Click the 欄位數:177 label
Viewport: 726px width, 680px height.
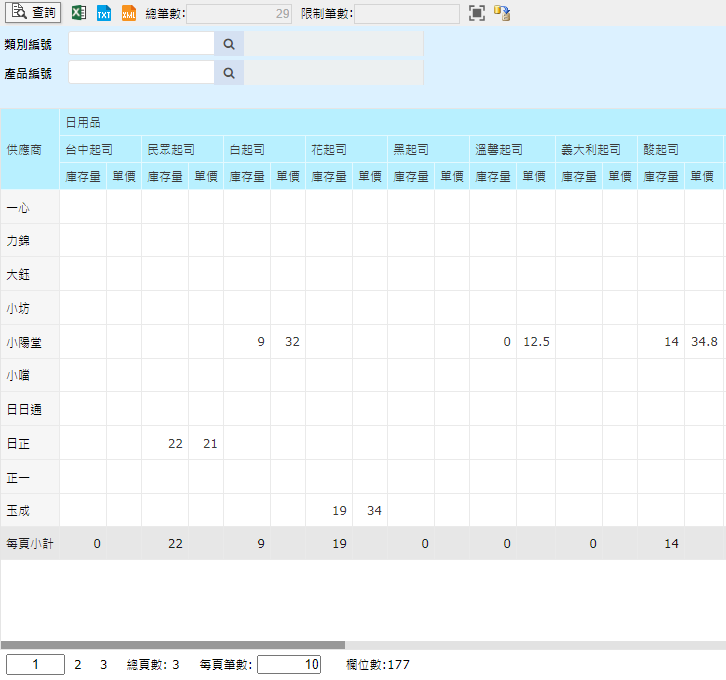point(378,665)
